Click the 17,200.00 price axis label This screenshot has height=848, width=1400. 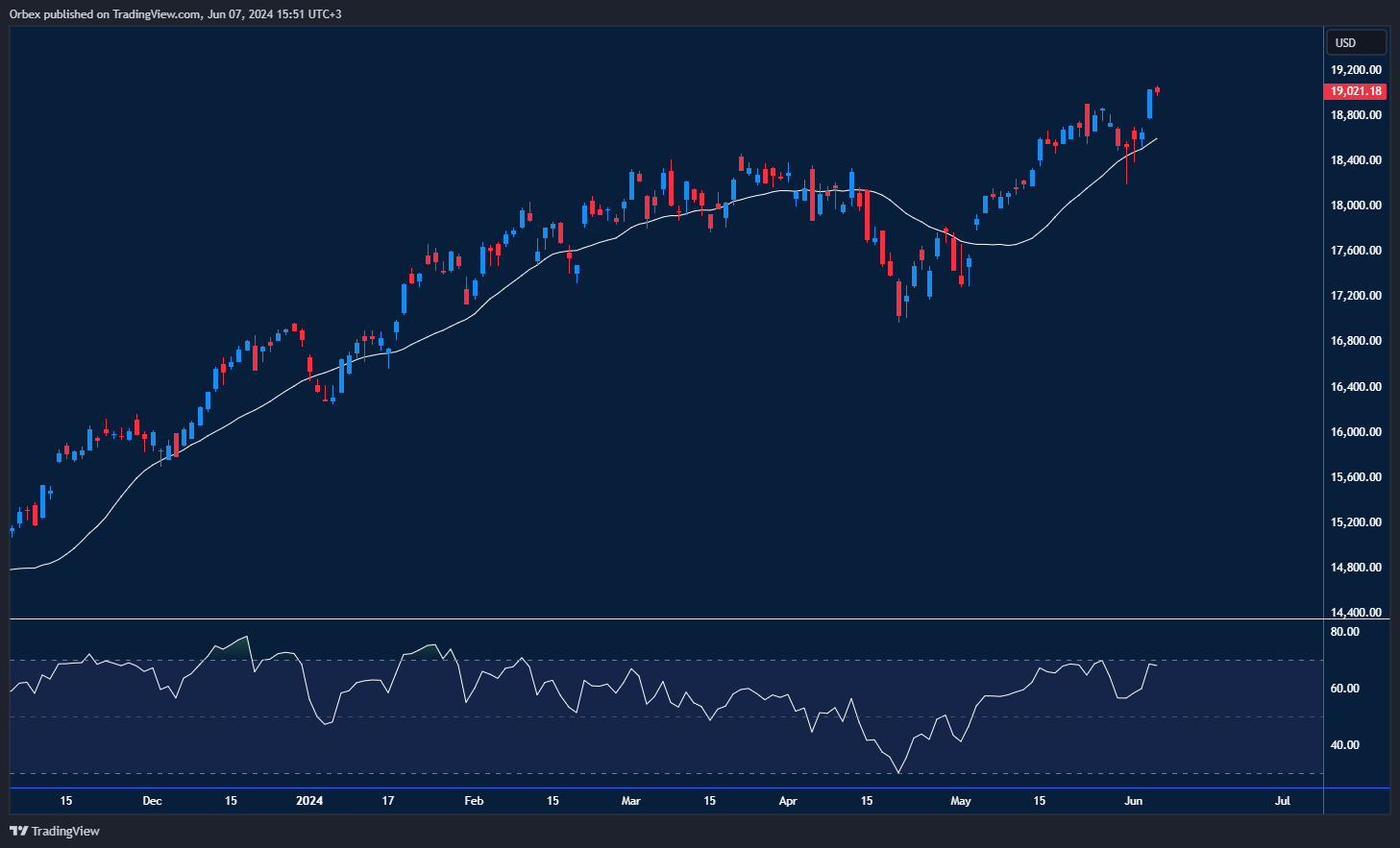[1356, 296]
